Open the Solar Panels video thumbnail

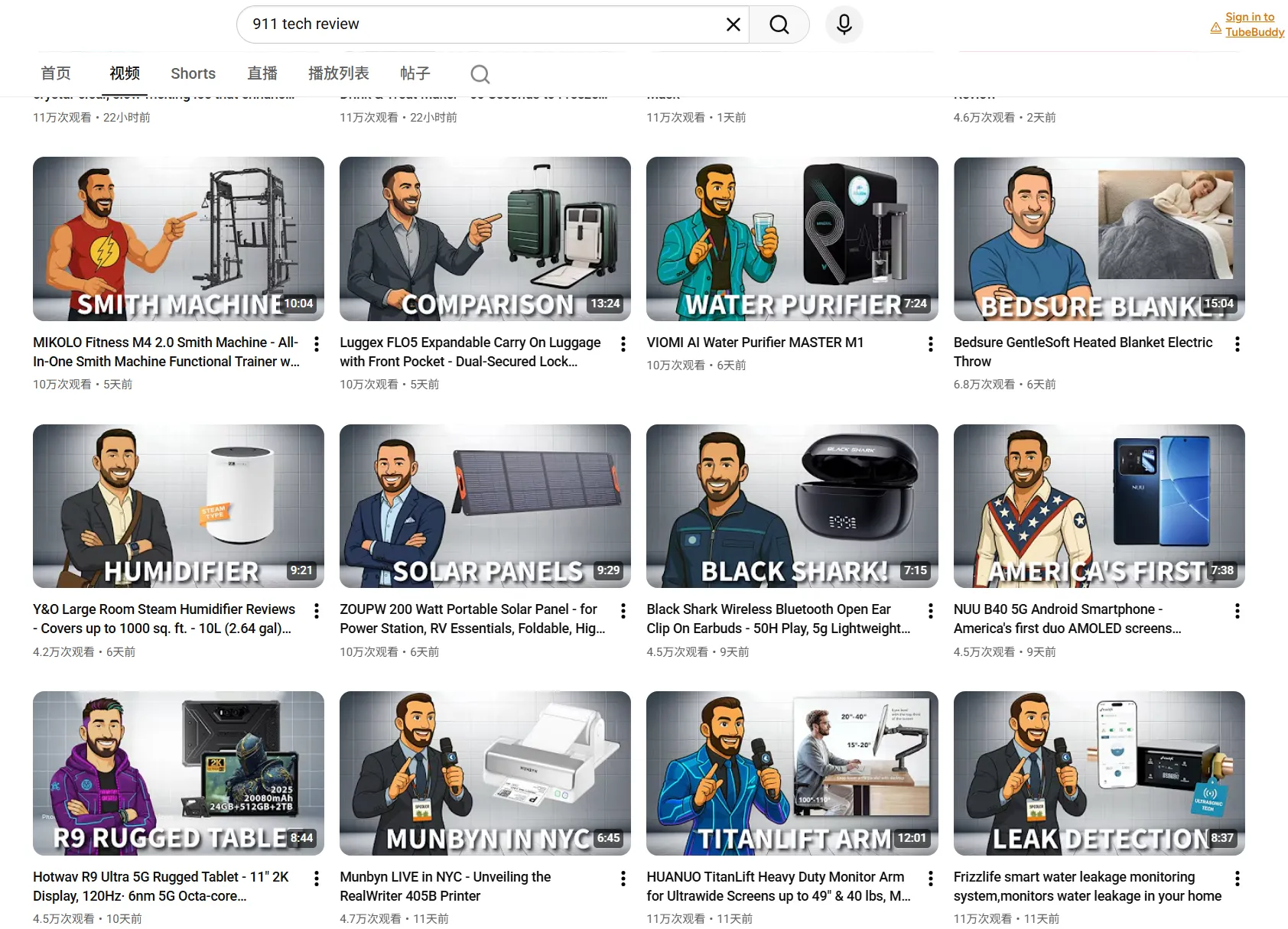tap(484, 506)
